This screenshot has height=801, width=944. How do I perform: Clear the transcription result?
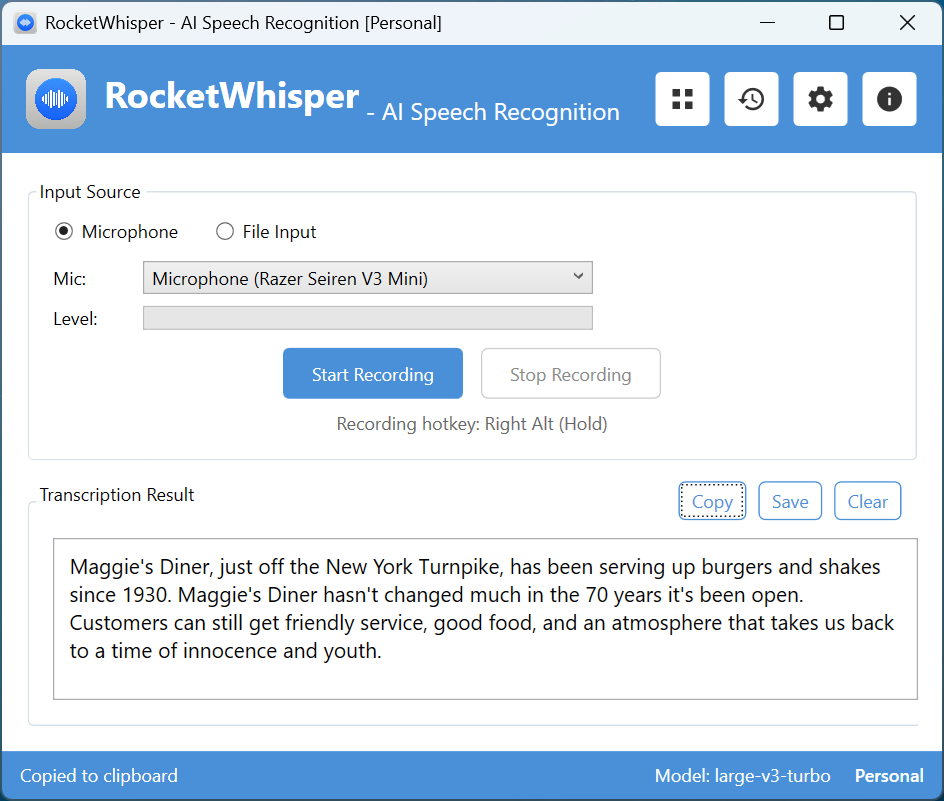868,500
